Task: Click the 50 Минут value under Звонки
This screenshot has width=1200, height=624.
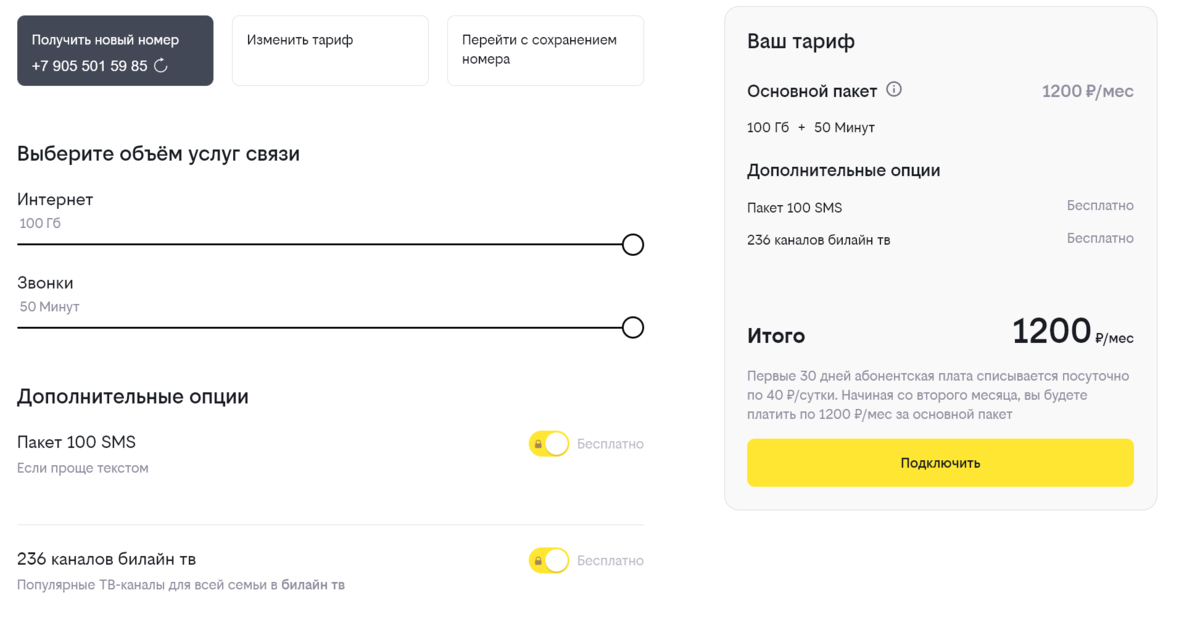Action: tap(49, 307)
